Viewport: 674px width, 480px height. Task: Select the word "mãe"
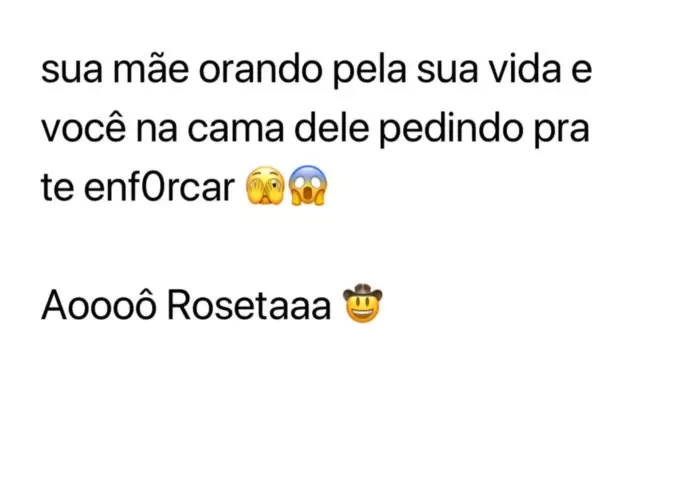pos(151,70)
